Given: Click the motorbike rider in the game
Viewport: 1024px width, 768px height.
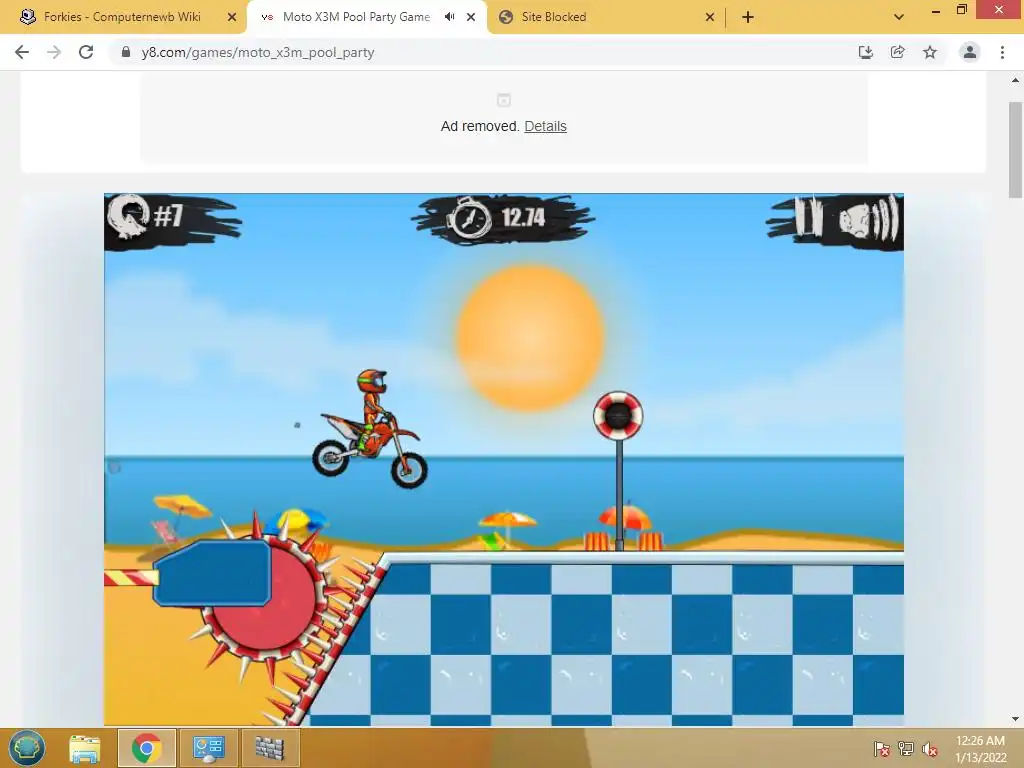Looking at the screenshot, I should [x=370, y=428].
